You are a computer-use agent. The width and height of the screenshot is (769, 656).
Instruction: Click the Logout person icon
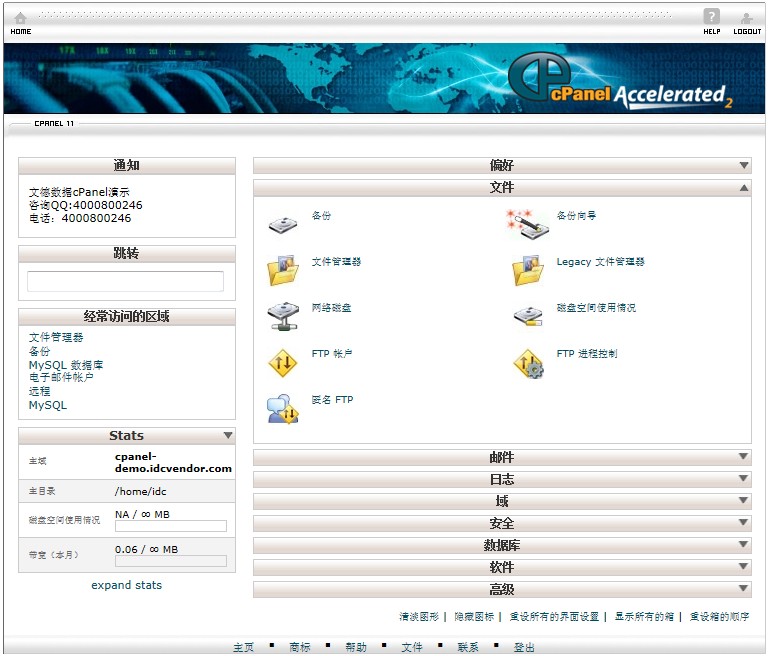(746, 19)
